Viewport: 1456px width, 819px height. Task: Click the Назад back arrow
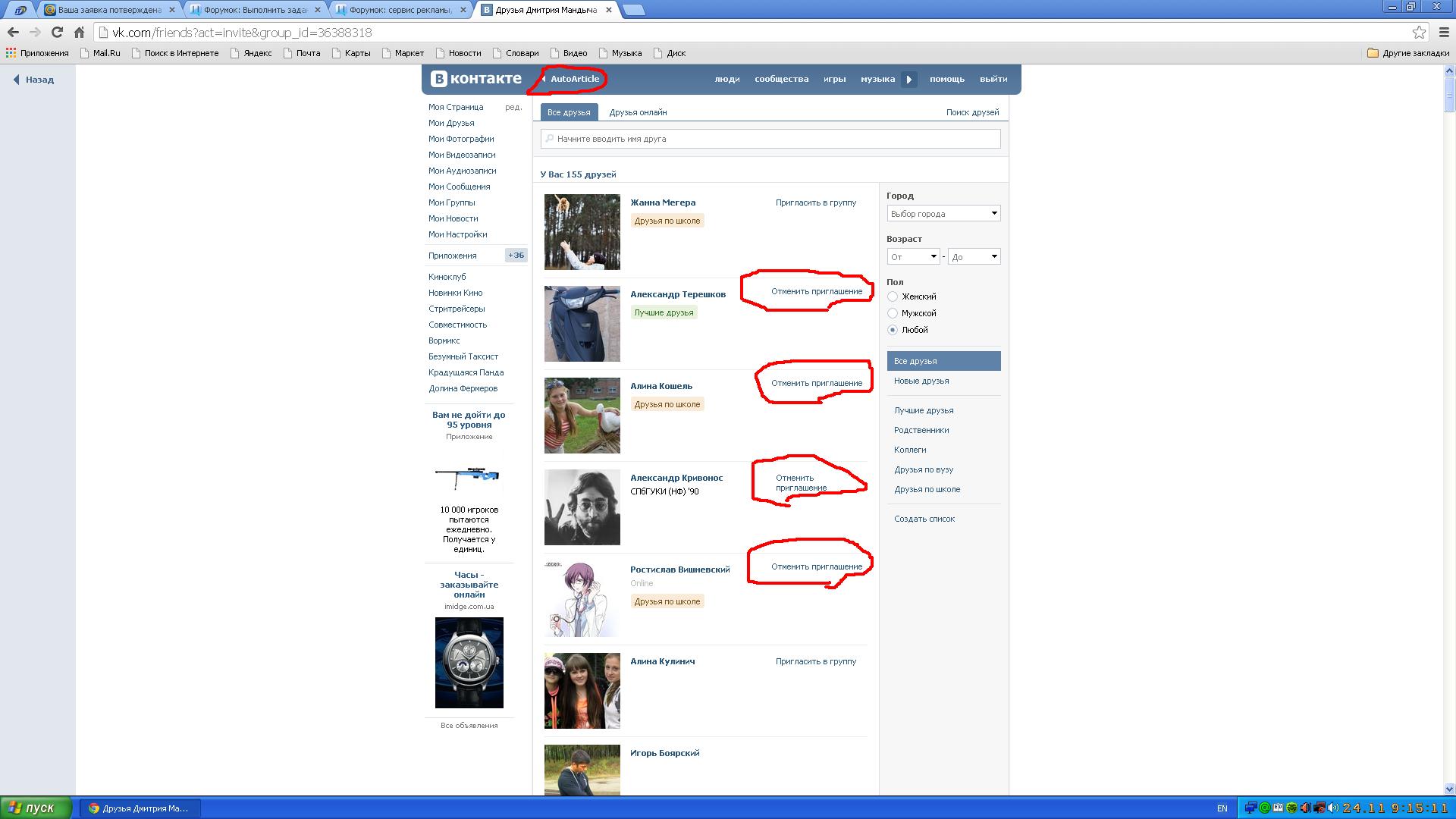pyautogui.click(x=17, y=80)
